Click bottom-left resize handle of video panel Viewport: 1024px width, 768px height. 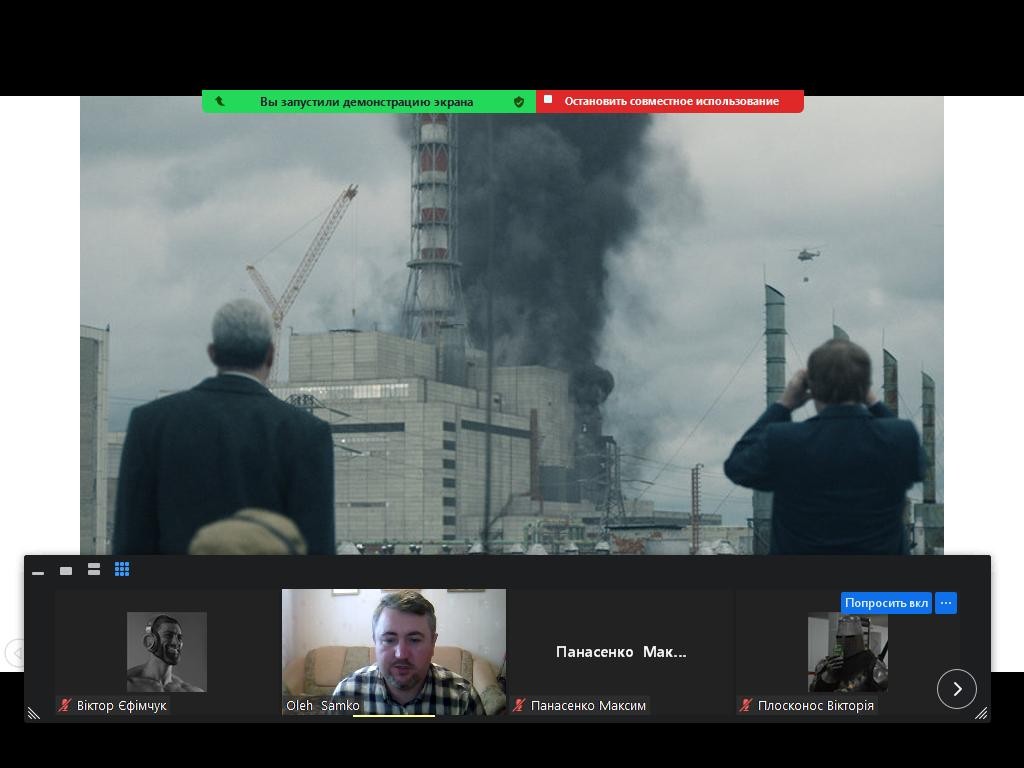[33, 713]
